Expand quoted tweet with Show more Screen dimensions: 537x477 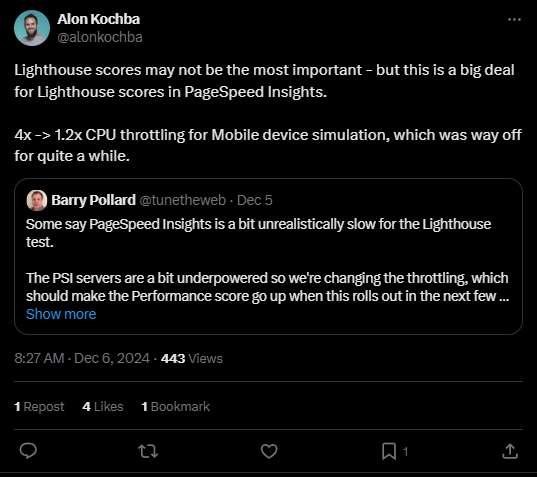point(61,314)
